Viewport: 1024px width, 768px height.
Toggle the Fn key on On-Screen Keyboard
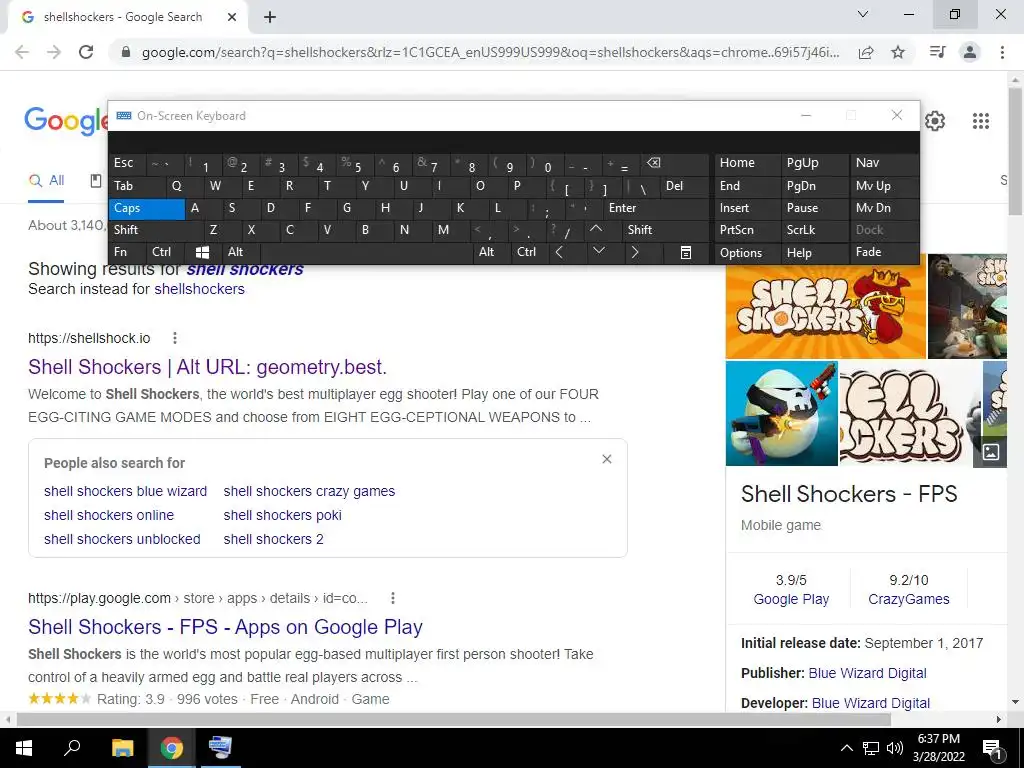click(x=127, y=252)
